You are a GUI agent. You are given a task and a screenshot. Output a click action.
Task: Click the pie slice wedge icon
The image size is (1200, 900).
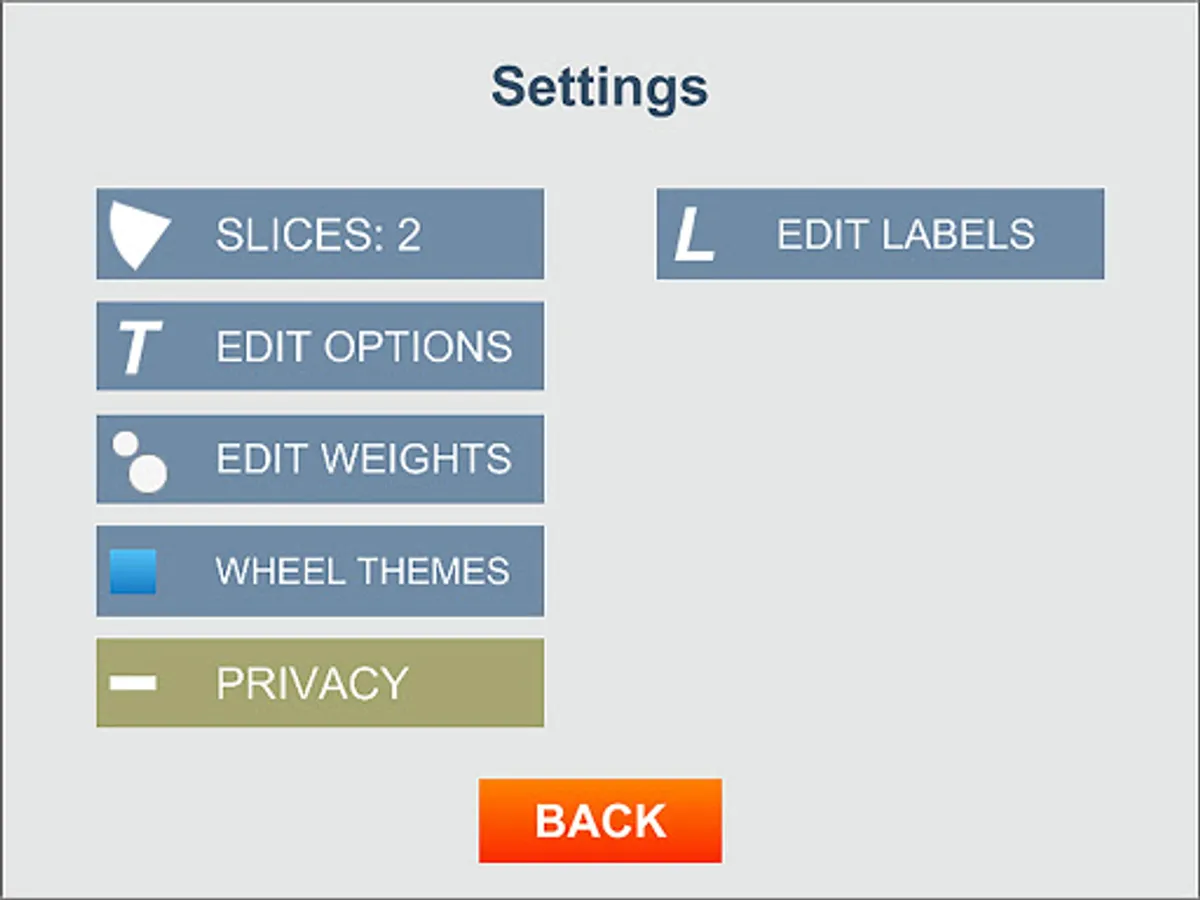pyautogui.click(x=138, y=234)
